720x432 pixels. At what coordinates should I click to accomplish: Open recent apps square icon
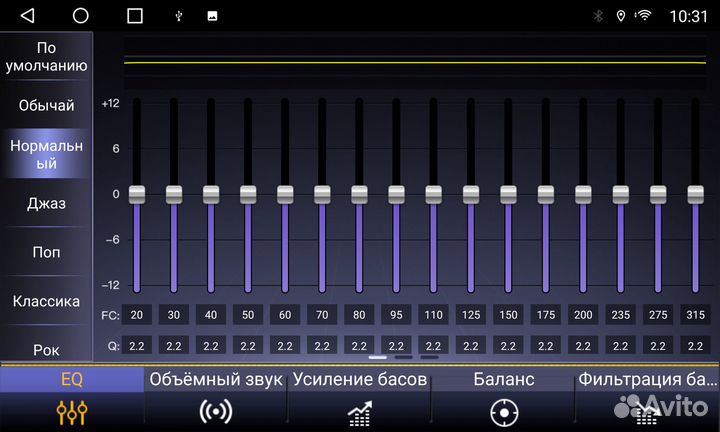(x=134, y=16)
